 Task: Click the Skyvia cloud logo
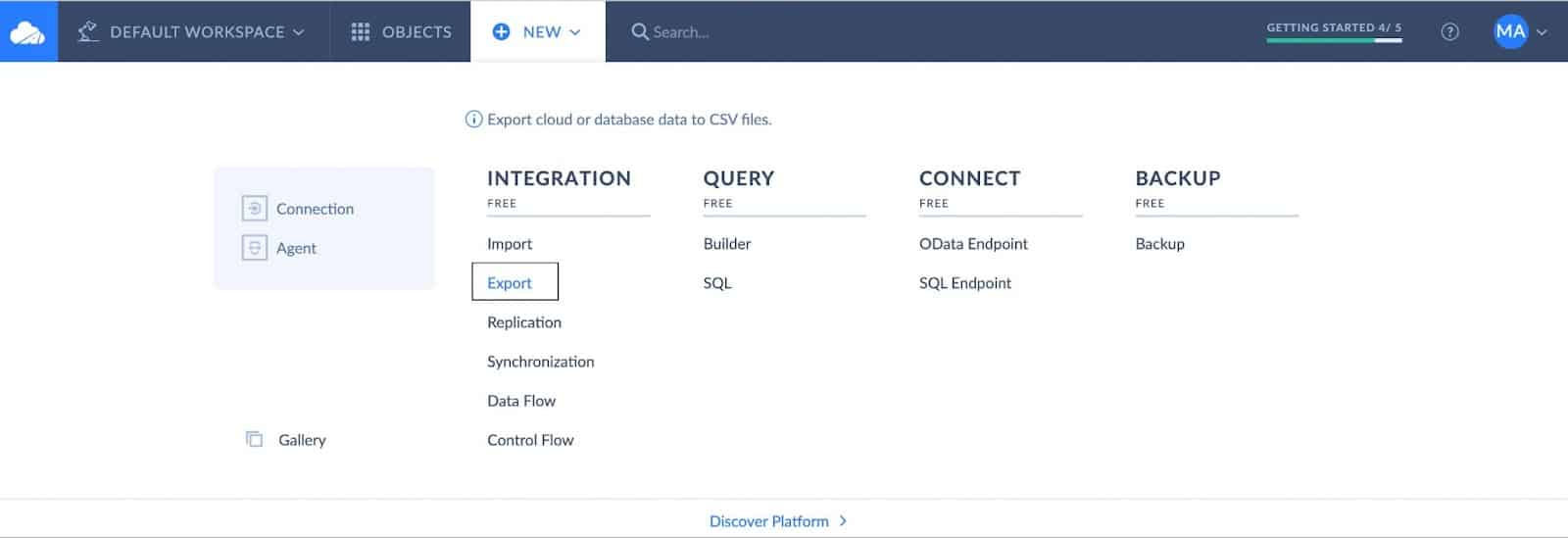pos(27,32)
